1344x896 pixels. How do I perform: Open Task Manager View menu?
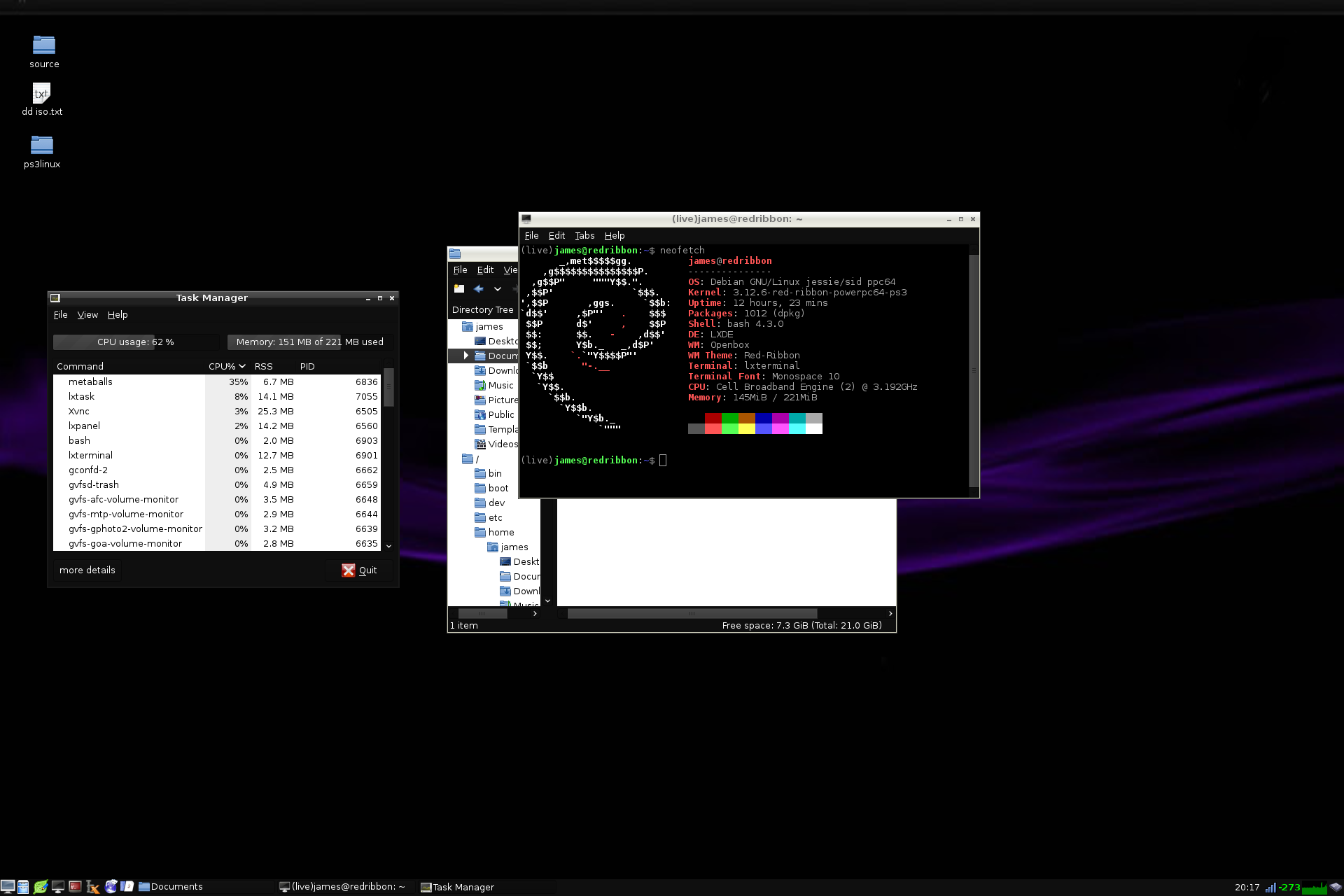point(87,315)
